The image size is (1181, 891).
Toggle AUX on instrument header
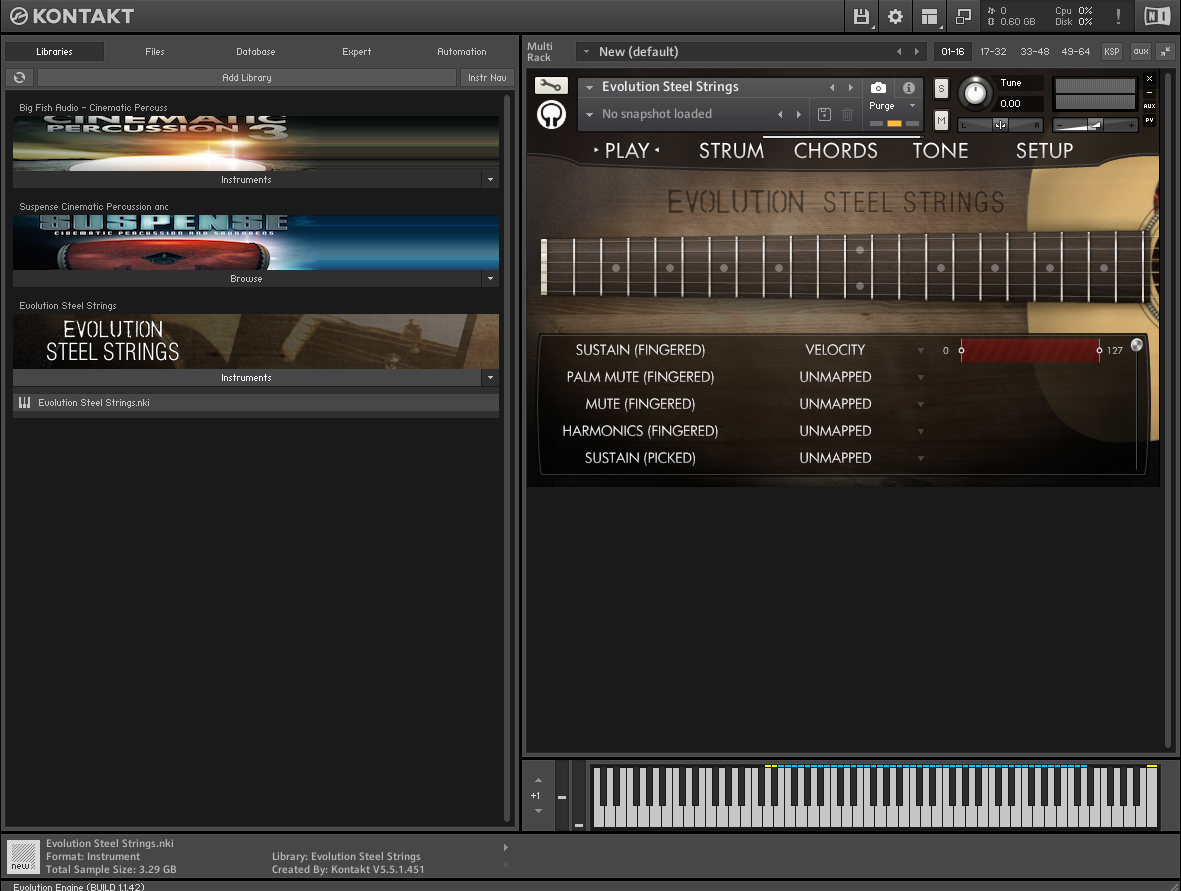click(1149, 106)
